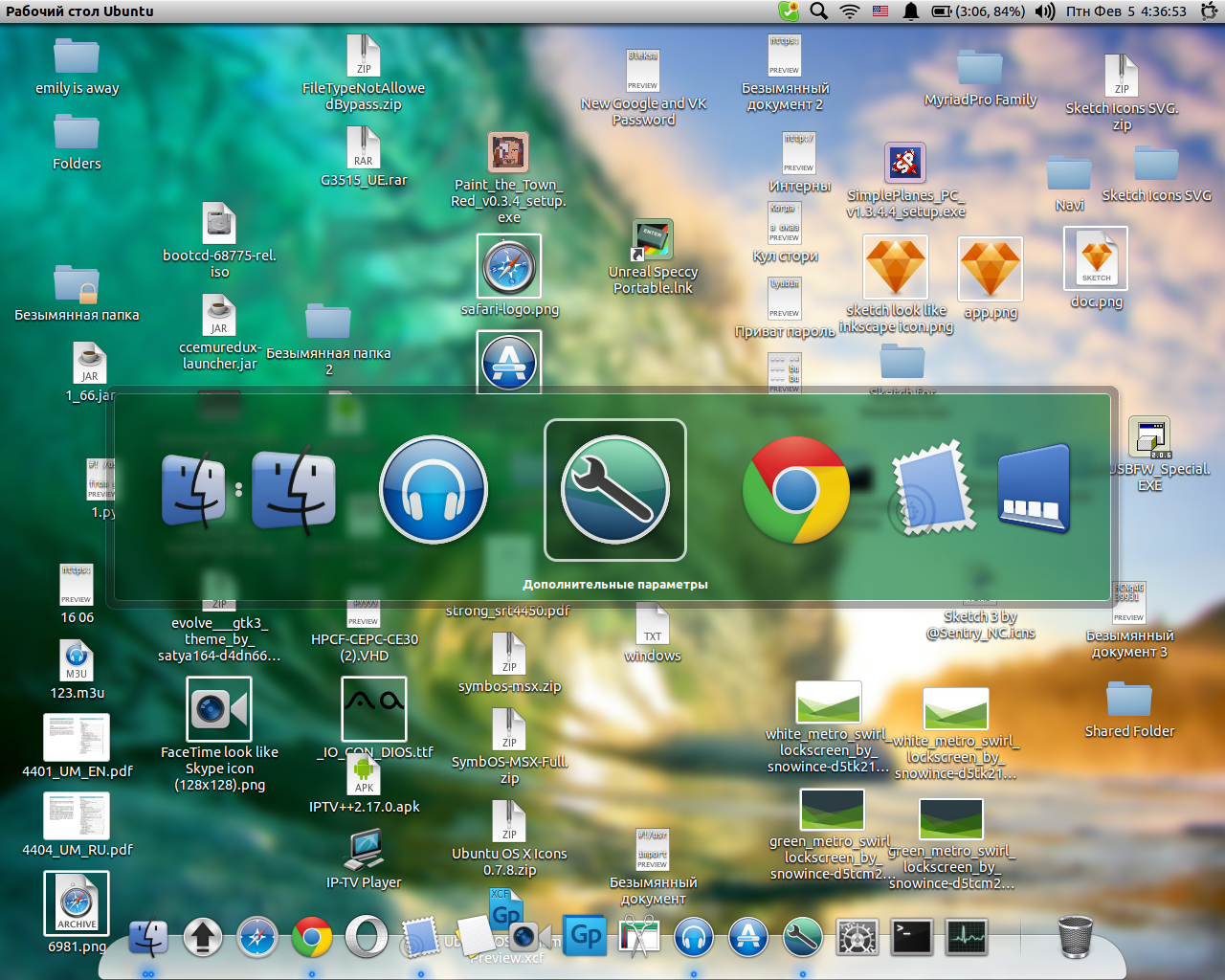Open the system session menu in the panel corner
The height and width of the screenshot is (980, 1225).
(1207, 11)
